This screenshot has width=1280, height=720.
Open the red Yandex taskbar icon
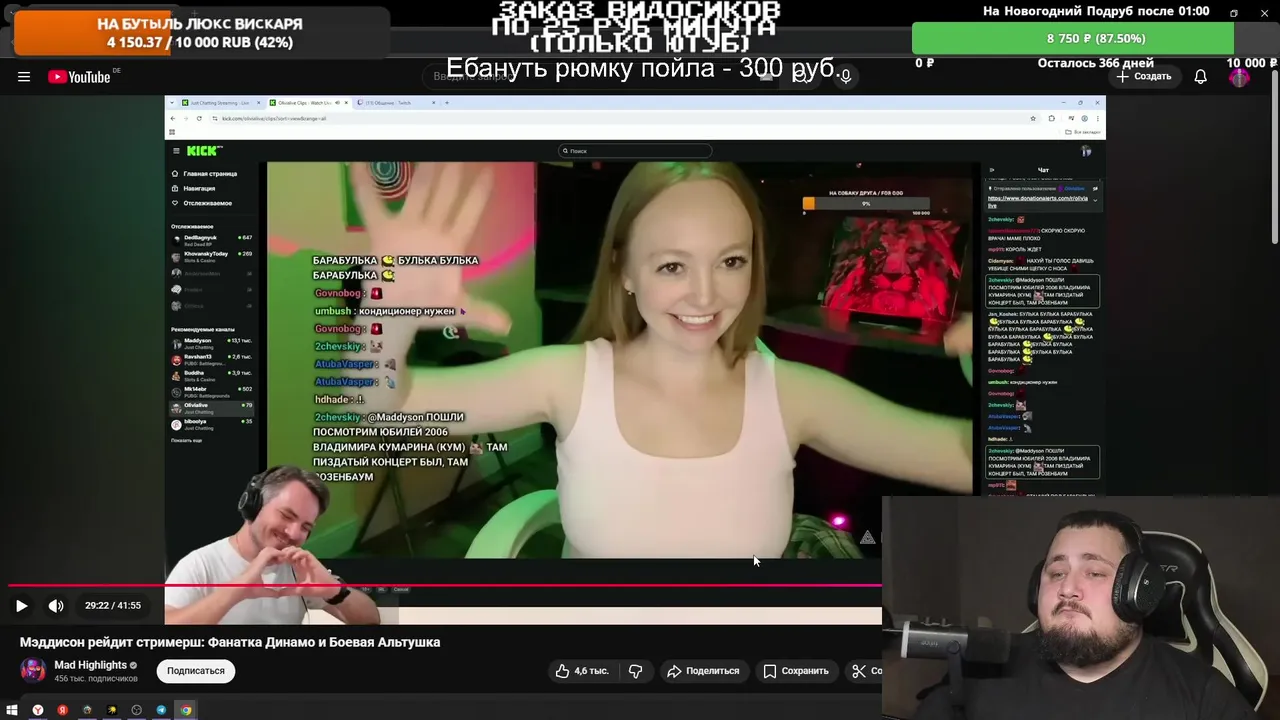(62, 710)
